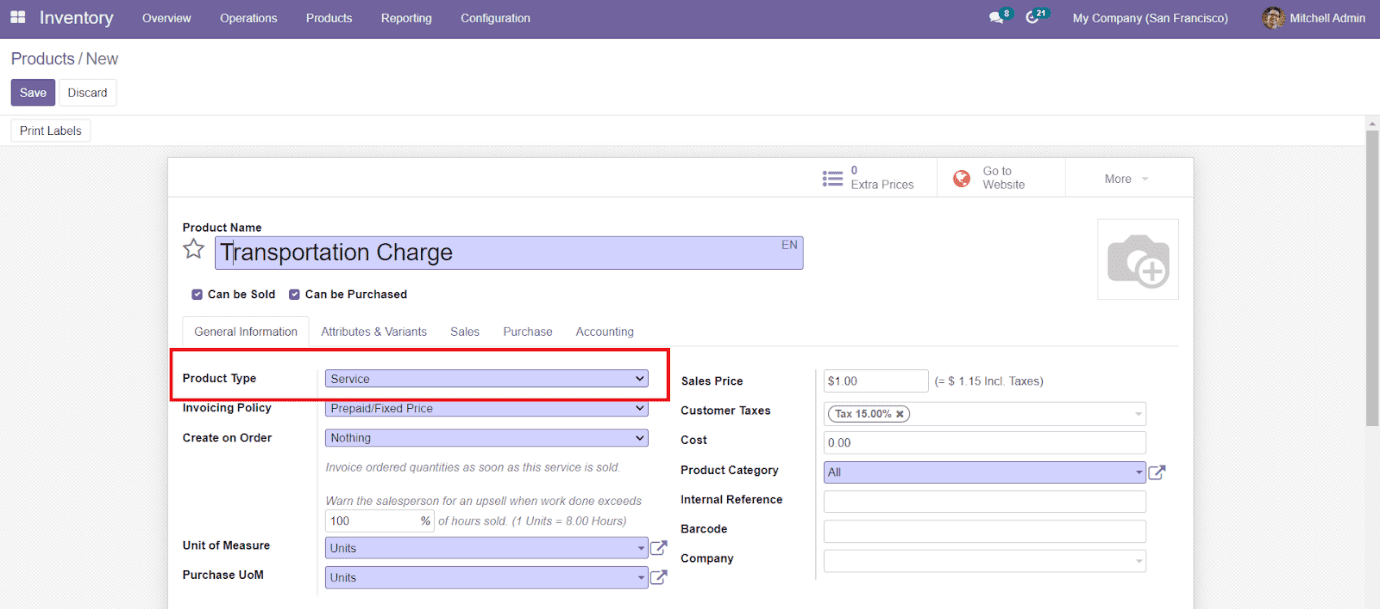
Task: Open Unit of Measure via external link icon
Action: (x=658, y=547)
